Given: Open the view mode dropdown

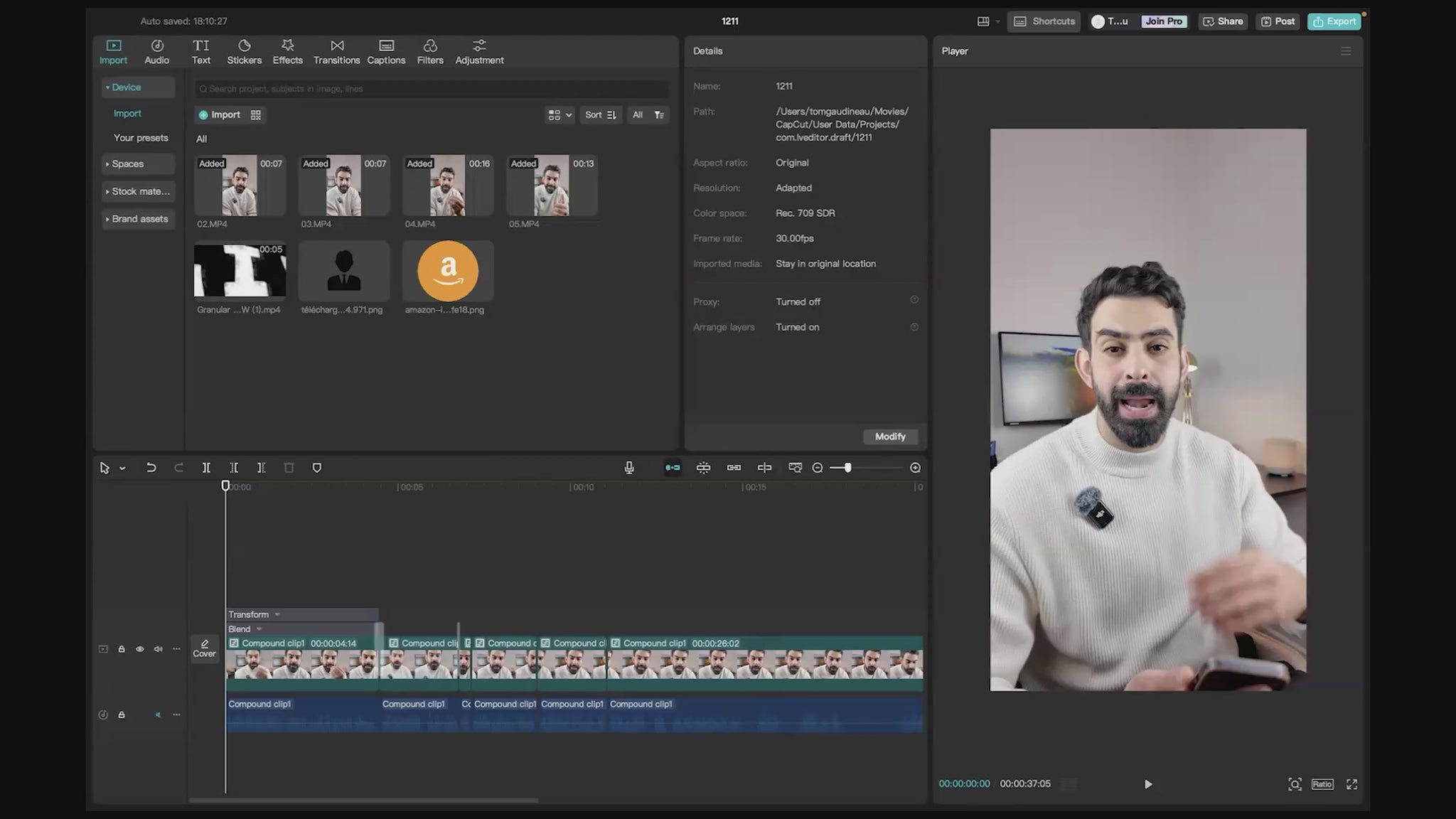Looking at the screenshot, I should (x=560, y=115).
